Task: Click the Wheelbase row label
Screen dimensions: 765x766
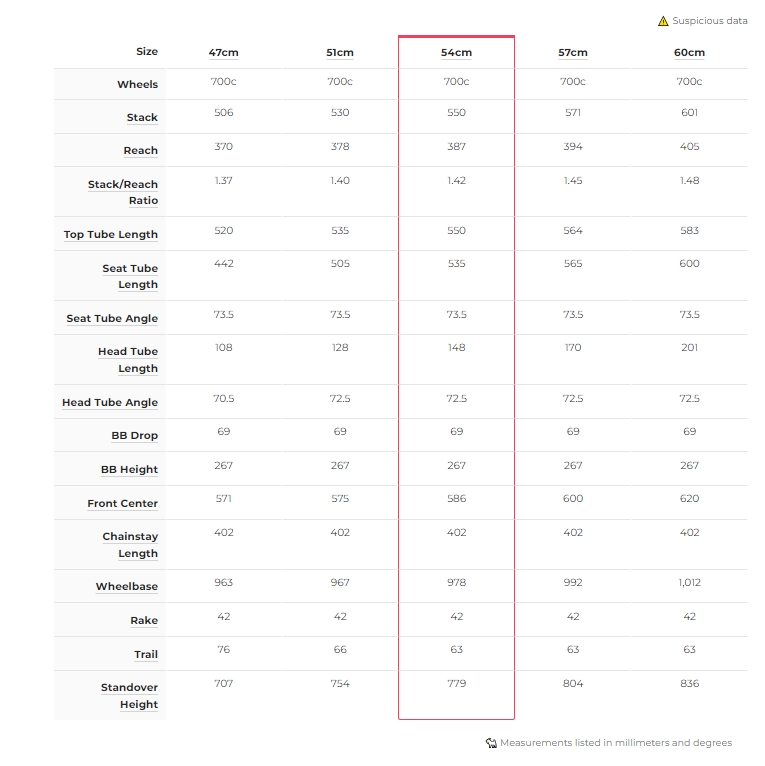Action: pyautogui.click(x=127, y=587)
